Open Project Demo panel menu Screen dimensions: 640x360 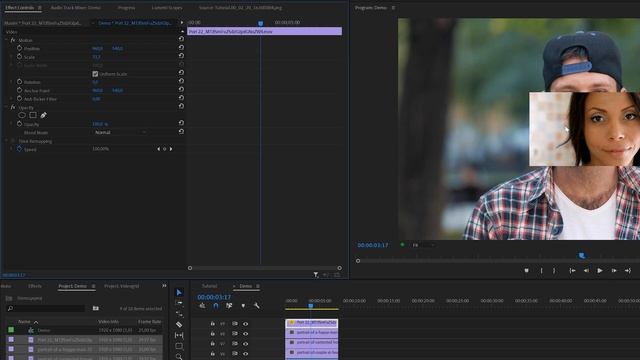click(93, 286)
